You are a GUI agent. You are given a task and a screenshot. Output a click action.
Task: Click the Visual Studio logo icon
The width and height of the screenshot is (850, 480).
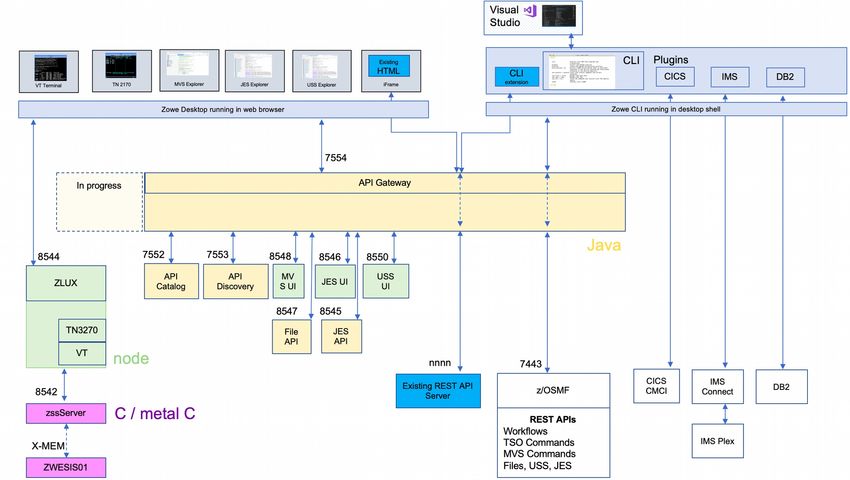pyautogui.click(x=530, y=10)
